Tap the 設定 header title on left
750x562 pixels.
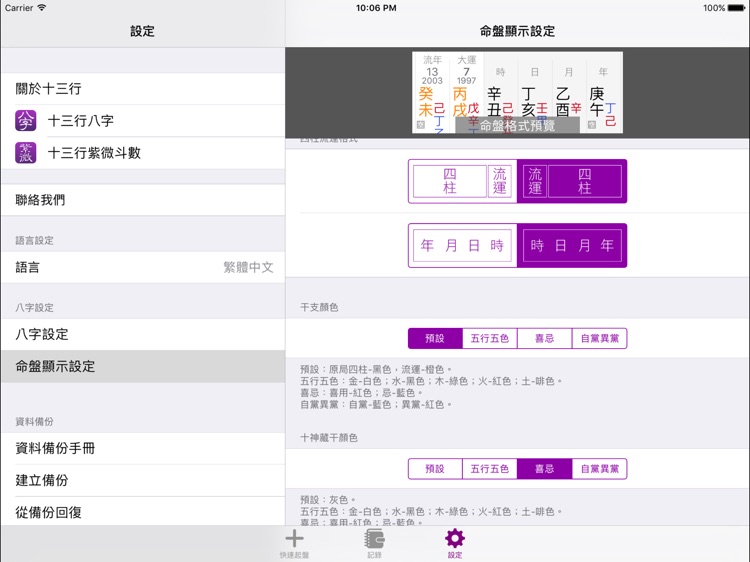click(x=143, y=32)
